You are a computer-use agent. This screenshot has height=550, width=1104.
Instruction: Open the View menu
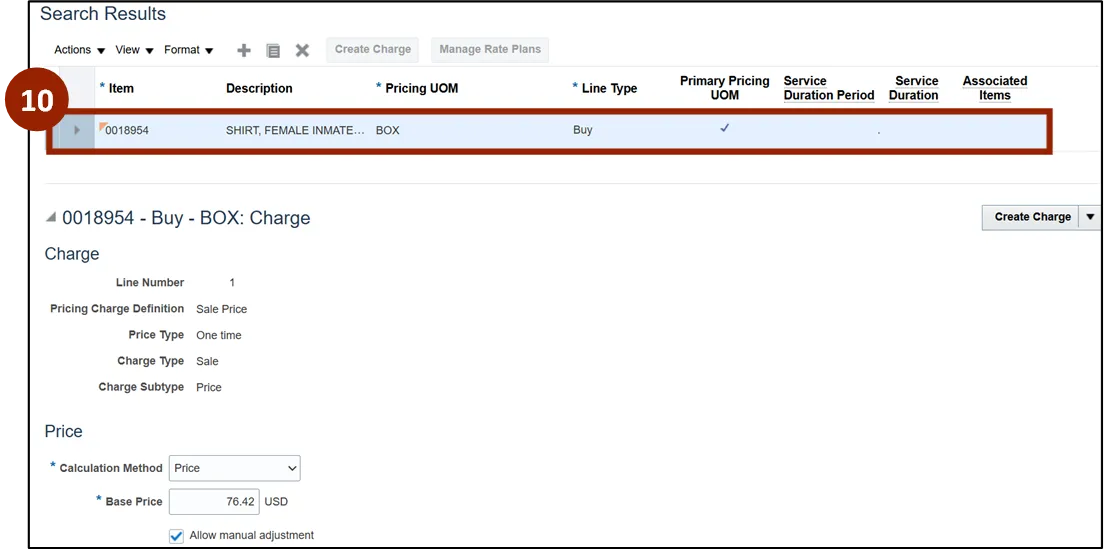point(134,50)
